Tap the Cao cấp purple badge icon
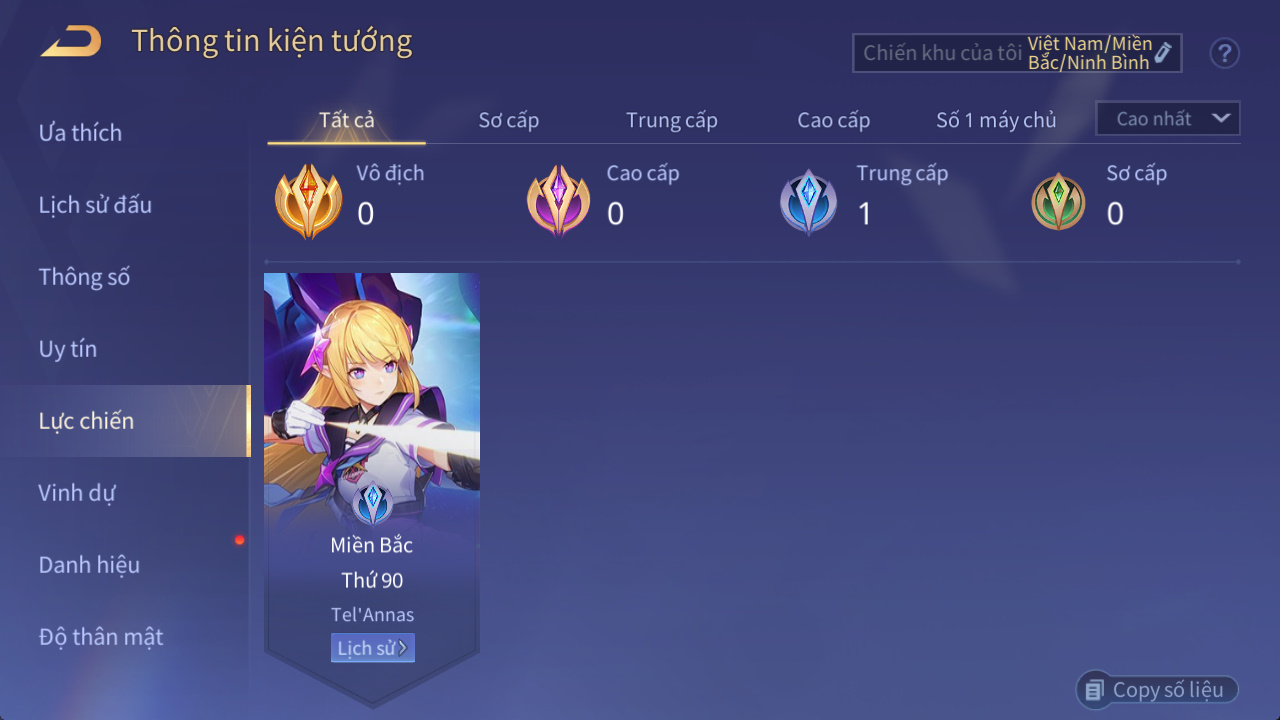The width and height of the screenshot is (1280, 720). point(558,201)
